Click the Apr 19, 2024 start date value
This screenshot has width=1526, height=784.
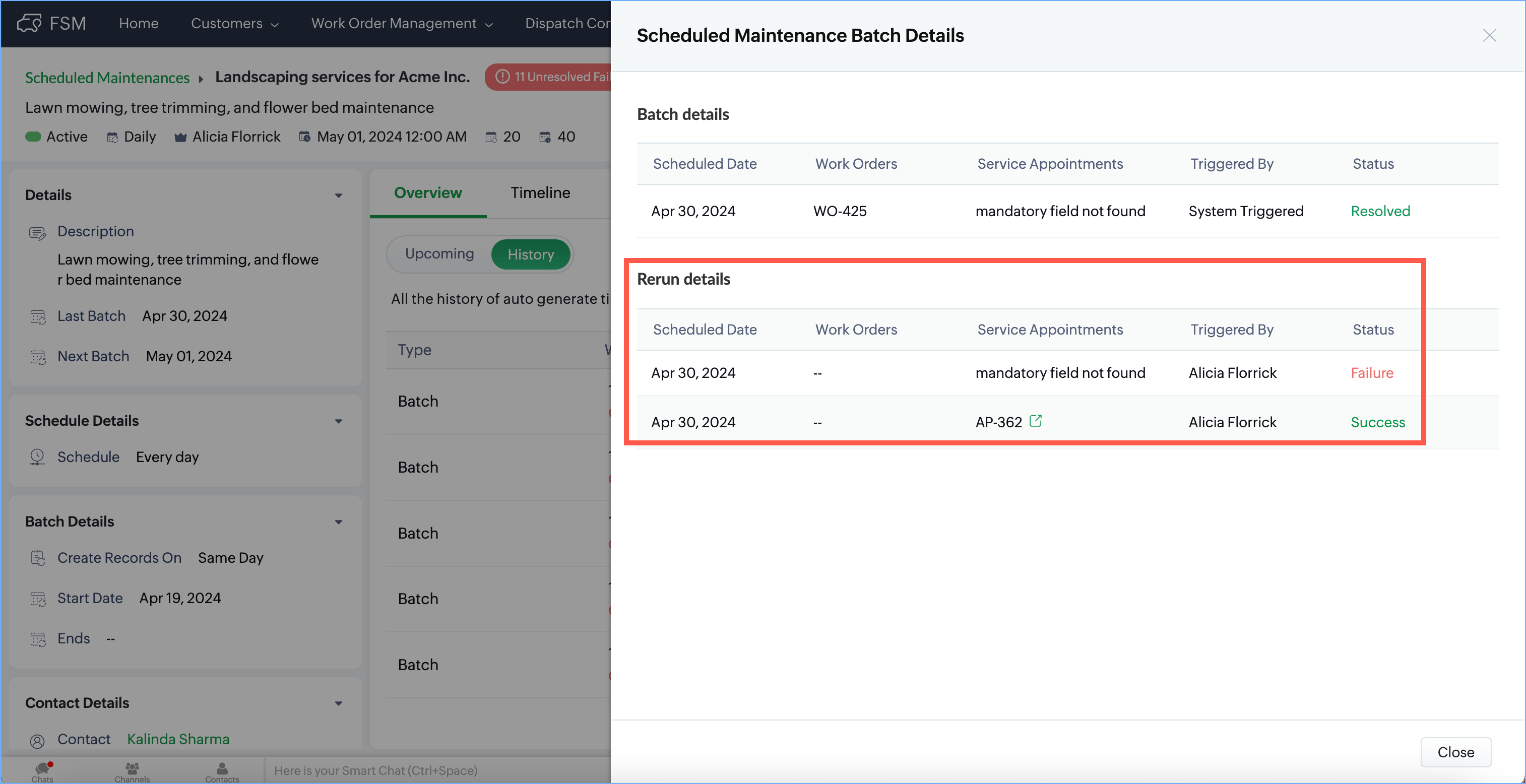pyautogui.click(x=180, y=599)
